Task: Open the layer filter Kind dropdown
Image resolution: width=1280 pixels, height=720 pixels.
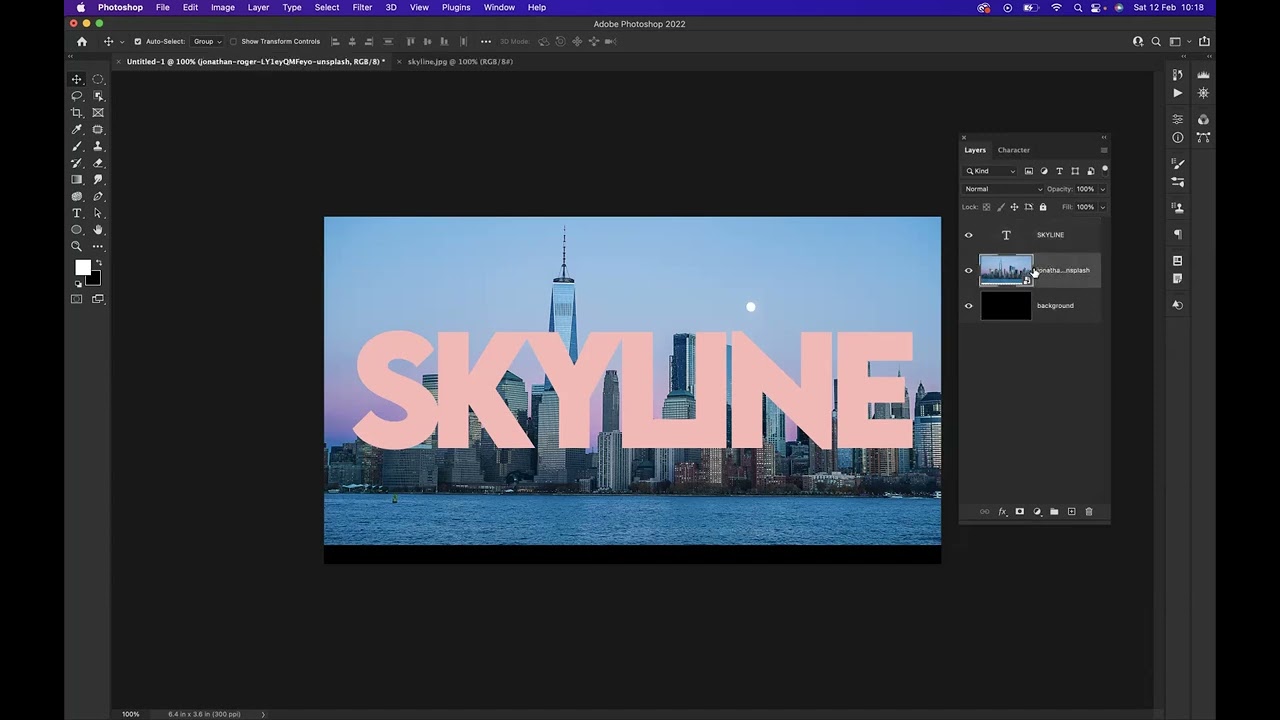Action: pyautogui.click(x=991, y=171)
